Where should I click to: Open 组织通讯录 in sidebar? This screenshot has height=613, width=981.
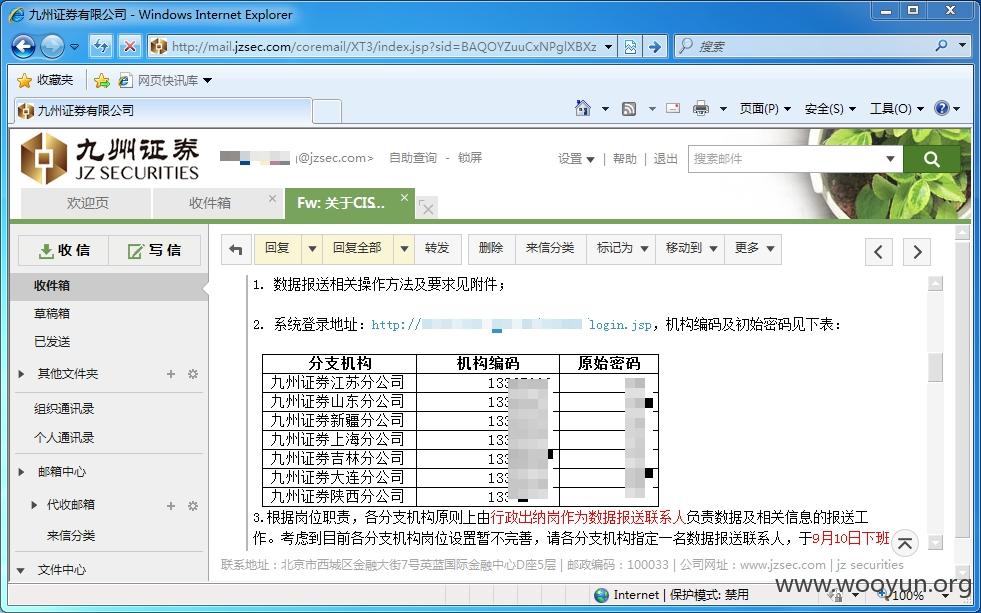coord(64,409)
